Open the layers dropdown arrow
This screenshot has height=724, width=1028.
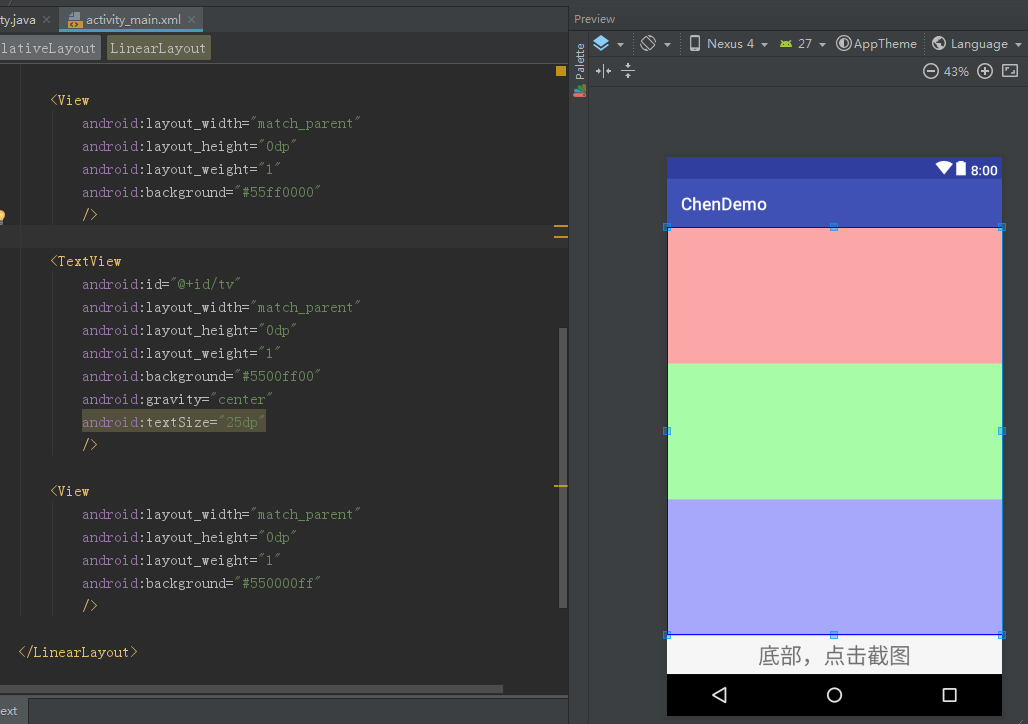pos(620,45)
